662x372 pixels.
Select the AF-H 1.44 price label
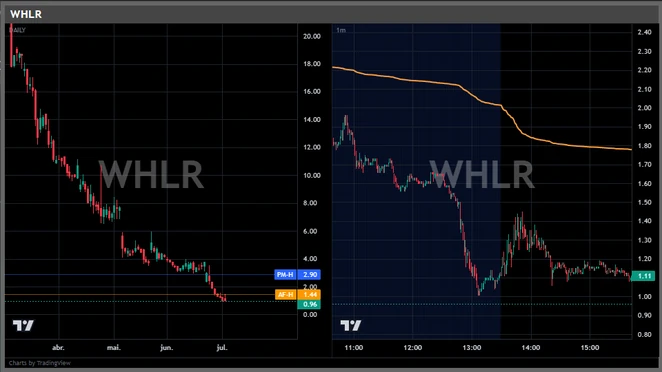[x=298, y=294]
